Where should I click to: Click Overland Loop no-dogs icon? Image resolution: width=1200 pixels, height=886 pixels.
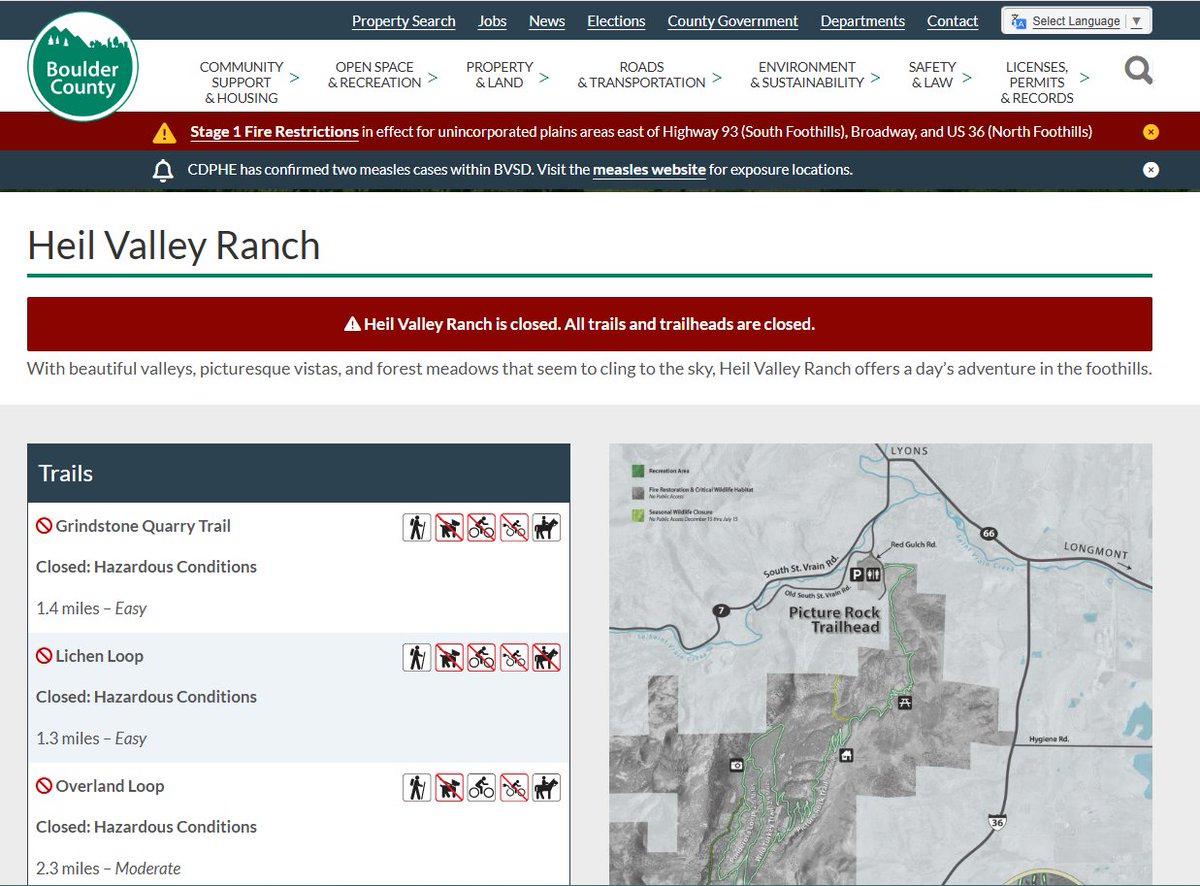[x=449, y=787]
